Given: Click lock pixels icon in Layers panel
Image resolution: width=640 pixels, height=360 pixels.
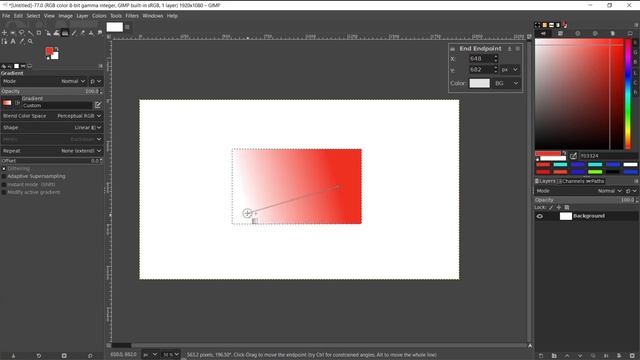Looking at the screenshot, I should [x=551, y=207].
